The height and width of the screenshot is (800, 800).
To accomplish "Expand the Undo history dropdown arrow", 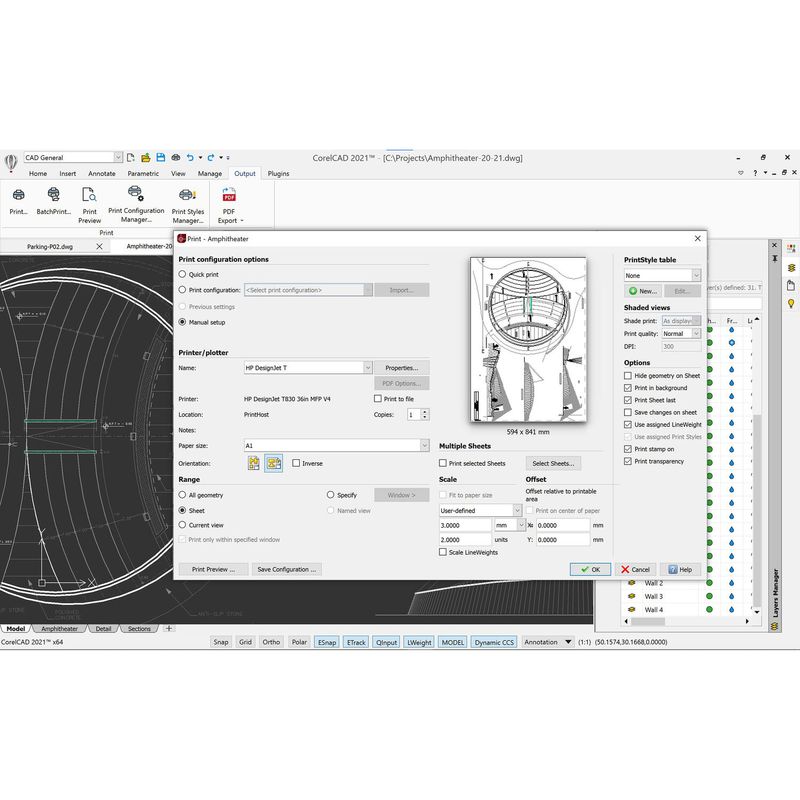I will pyautogui.click(x=201, y=158).
